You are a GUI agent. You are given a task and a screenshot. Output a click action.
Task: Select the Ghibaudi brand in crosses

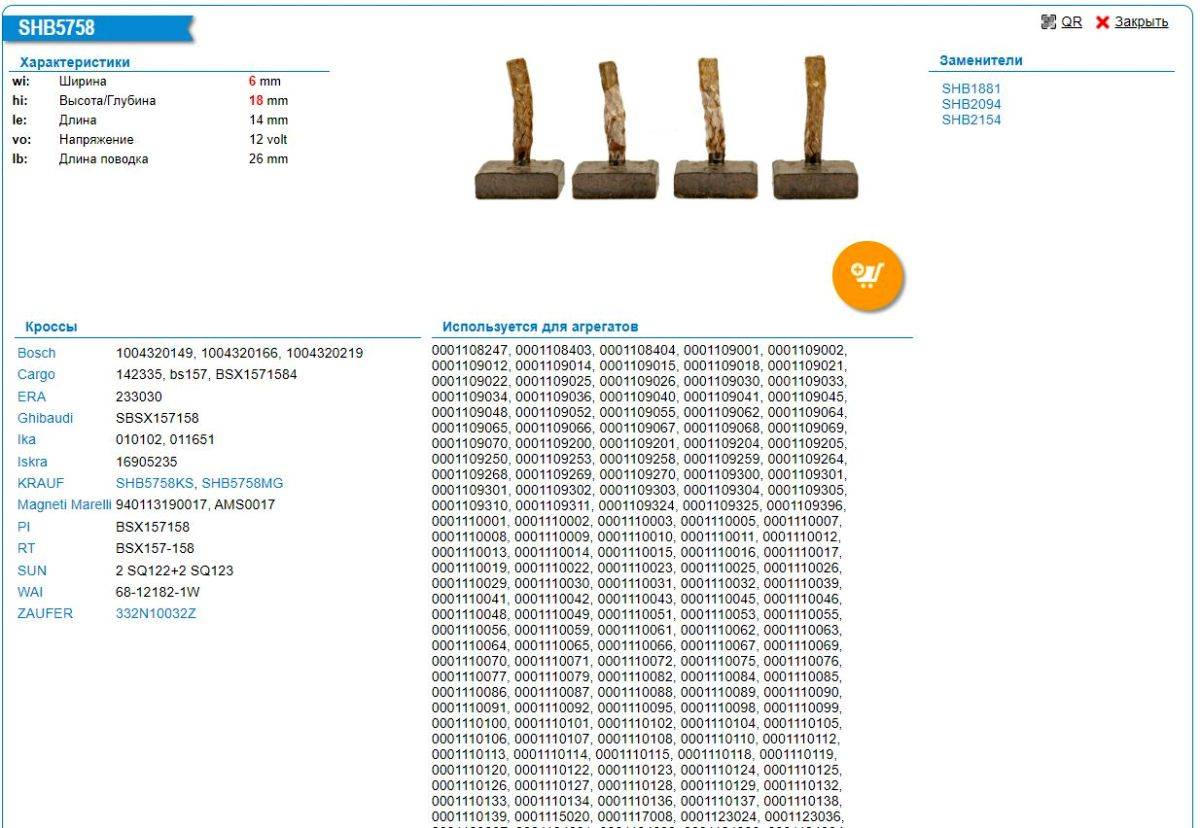tap(45, 418)
